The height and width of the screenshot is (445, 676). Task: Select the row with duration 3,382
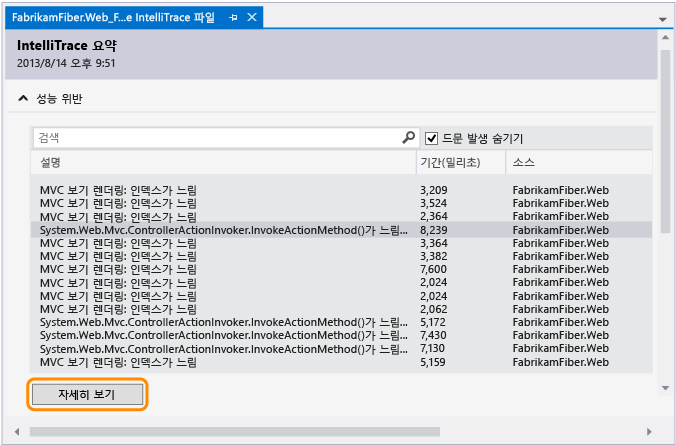[x=341, y=256]
